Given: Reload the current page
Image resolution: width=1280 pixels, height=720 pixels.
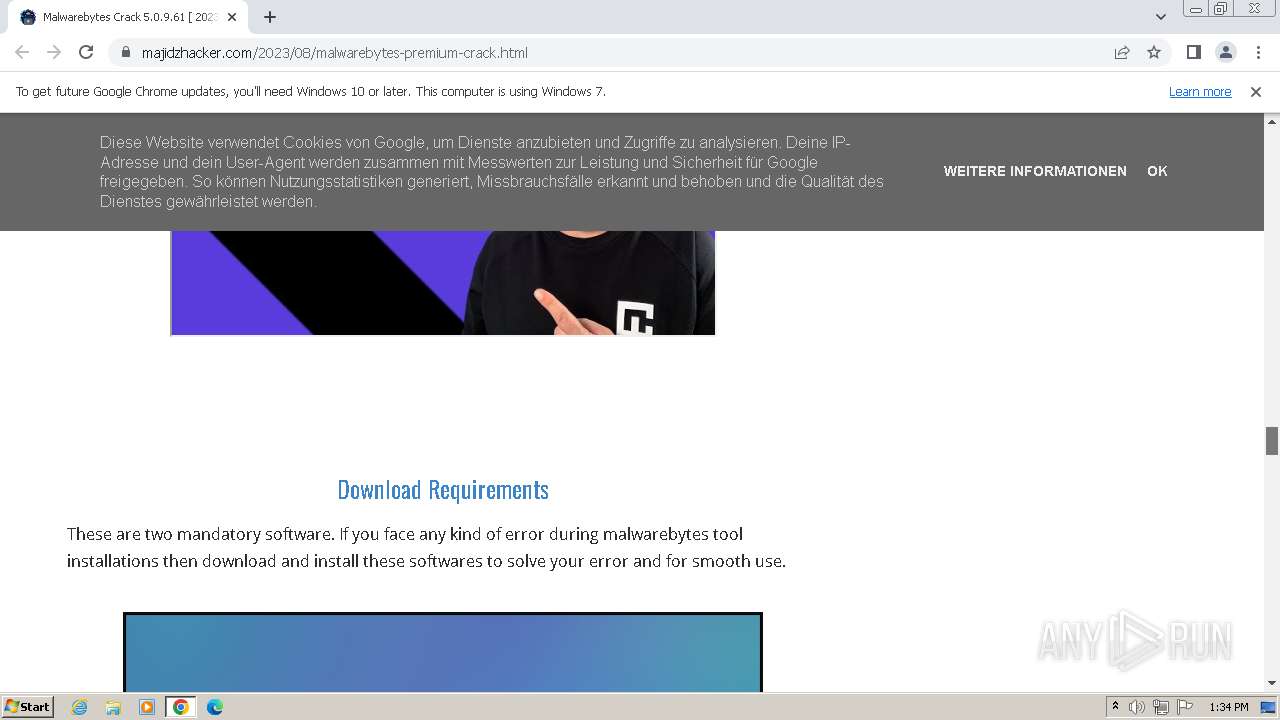Looking at the screenshot, I should pyautogui.click(x=86, y=52).
